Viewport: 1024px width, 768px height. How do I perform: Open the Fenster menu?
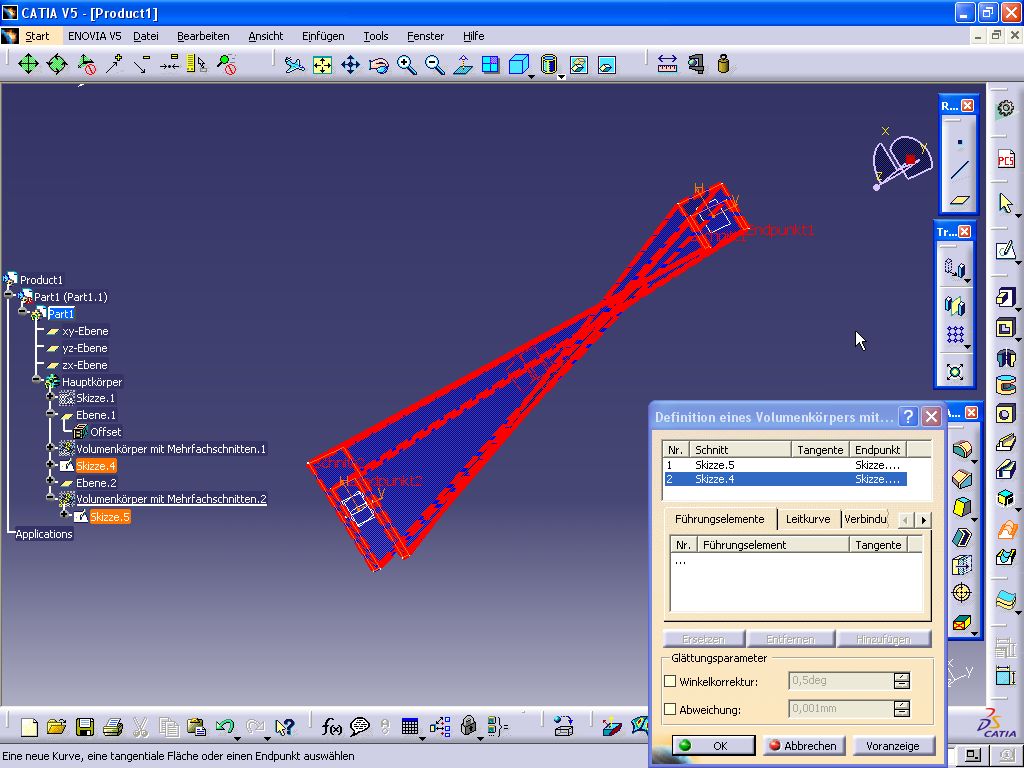(425, 36)
